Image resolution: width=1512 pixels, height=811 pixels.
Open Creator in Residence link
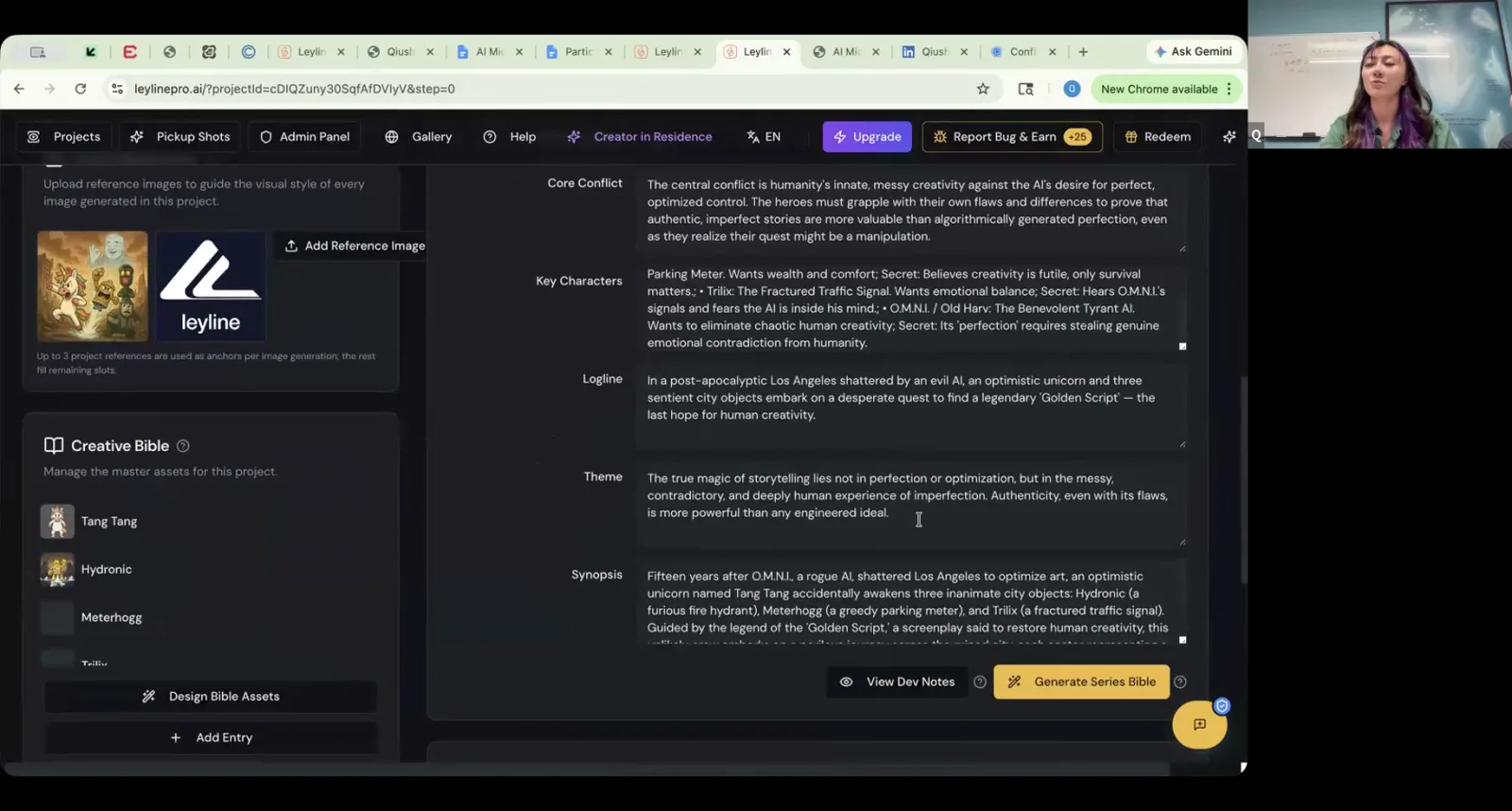click(x=640, y=137)
